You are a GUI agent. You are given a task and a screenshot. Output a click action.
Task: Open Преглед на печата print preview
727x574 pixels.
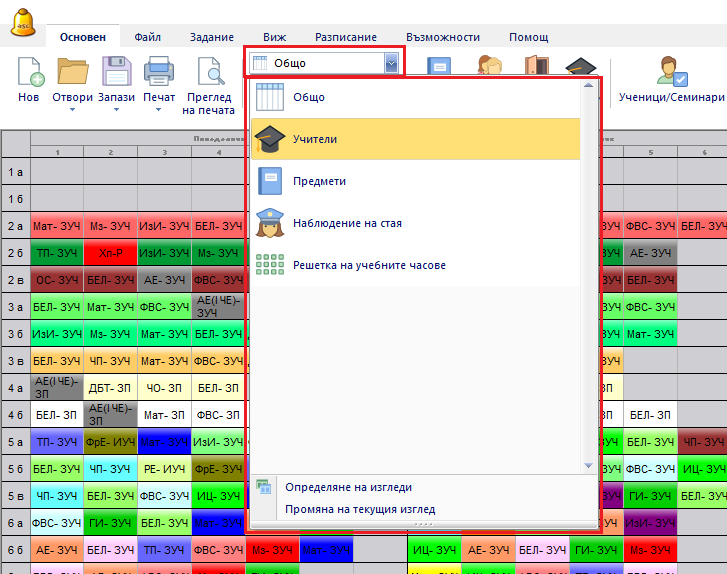pos(209,73)
